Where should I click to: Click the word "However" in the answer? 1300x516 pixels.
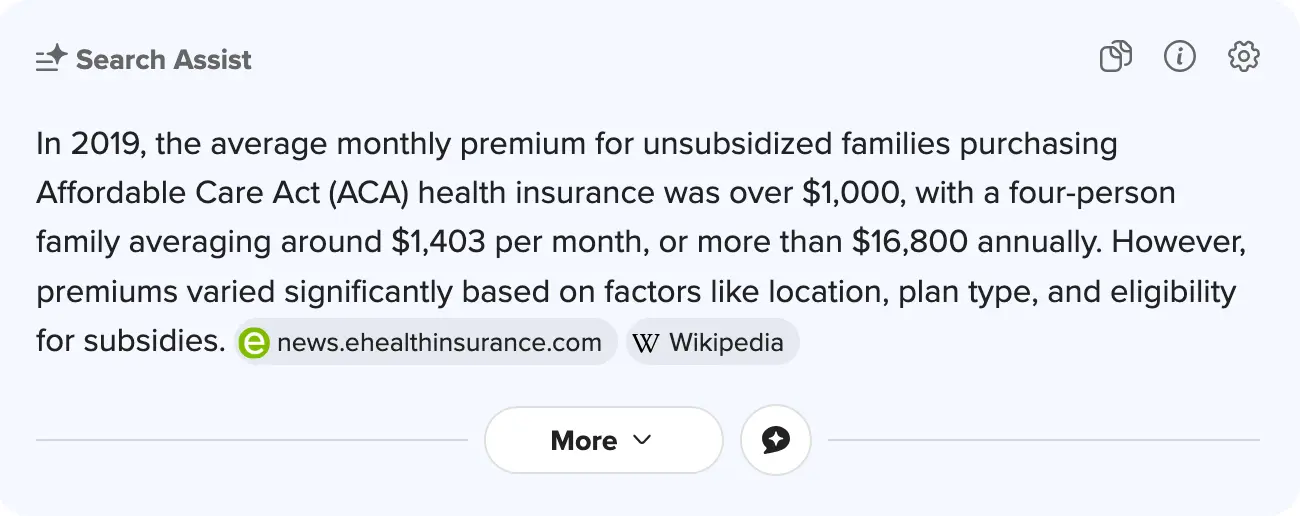[1178, 242]
